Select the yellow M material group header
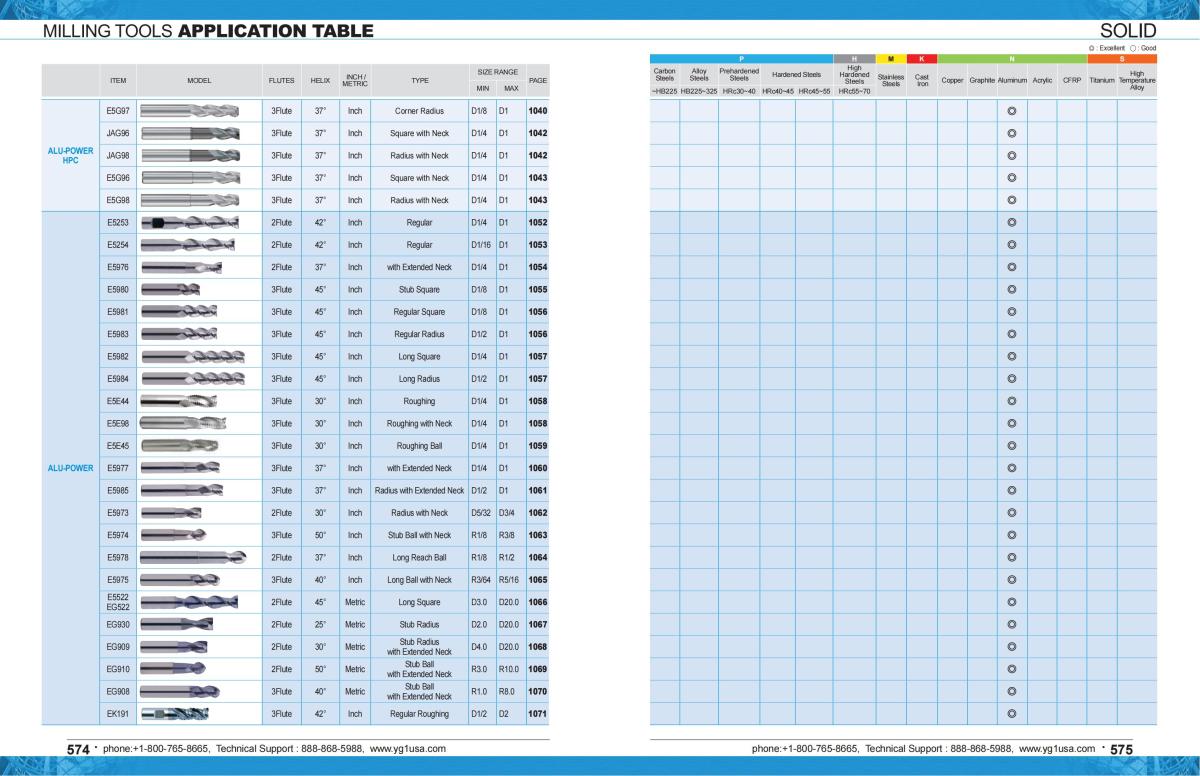This screenshot has width=1200, height=776. (890, 59)
